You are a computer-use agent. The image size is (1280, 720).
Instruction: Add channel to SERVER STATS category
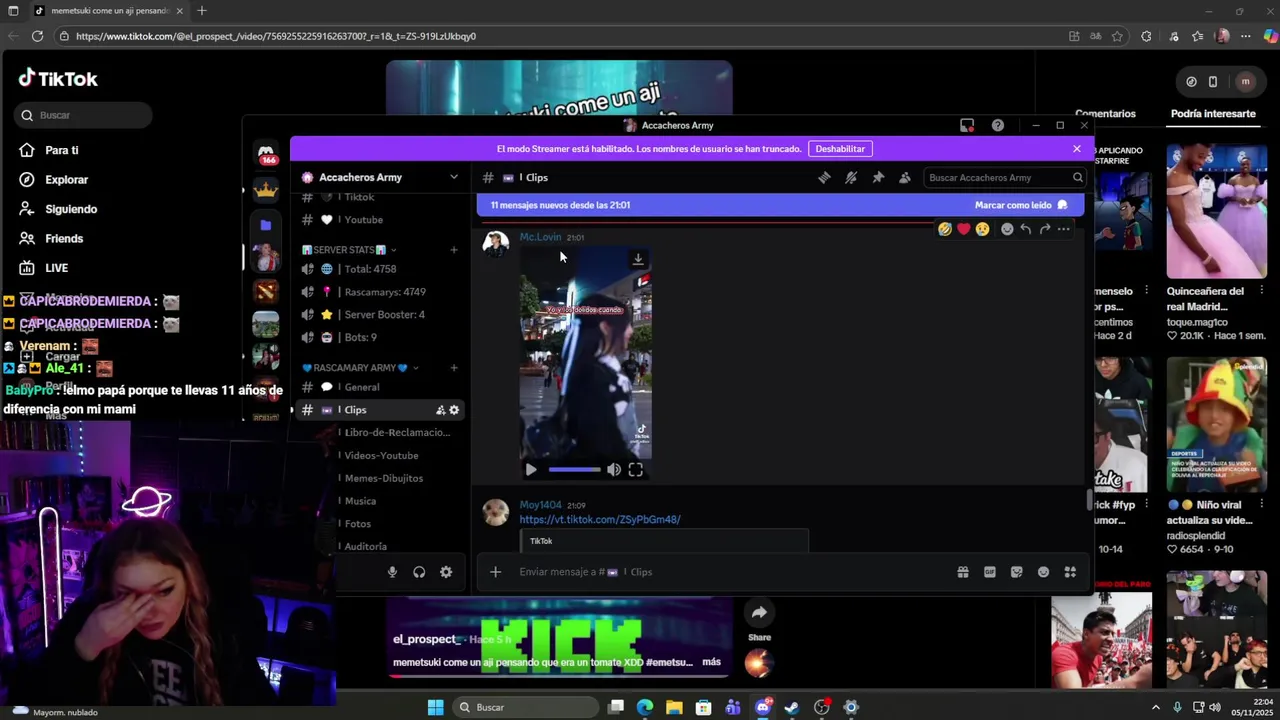[x=454, y=250]
